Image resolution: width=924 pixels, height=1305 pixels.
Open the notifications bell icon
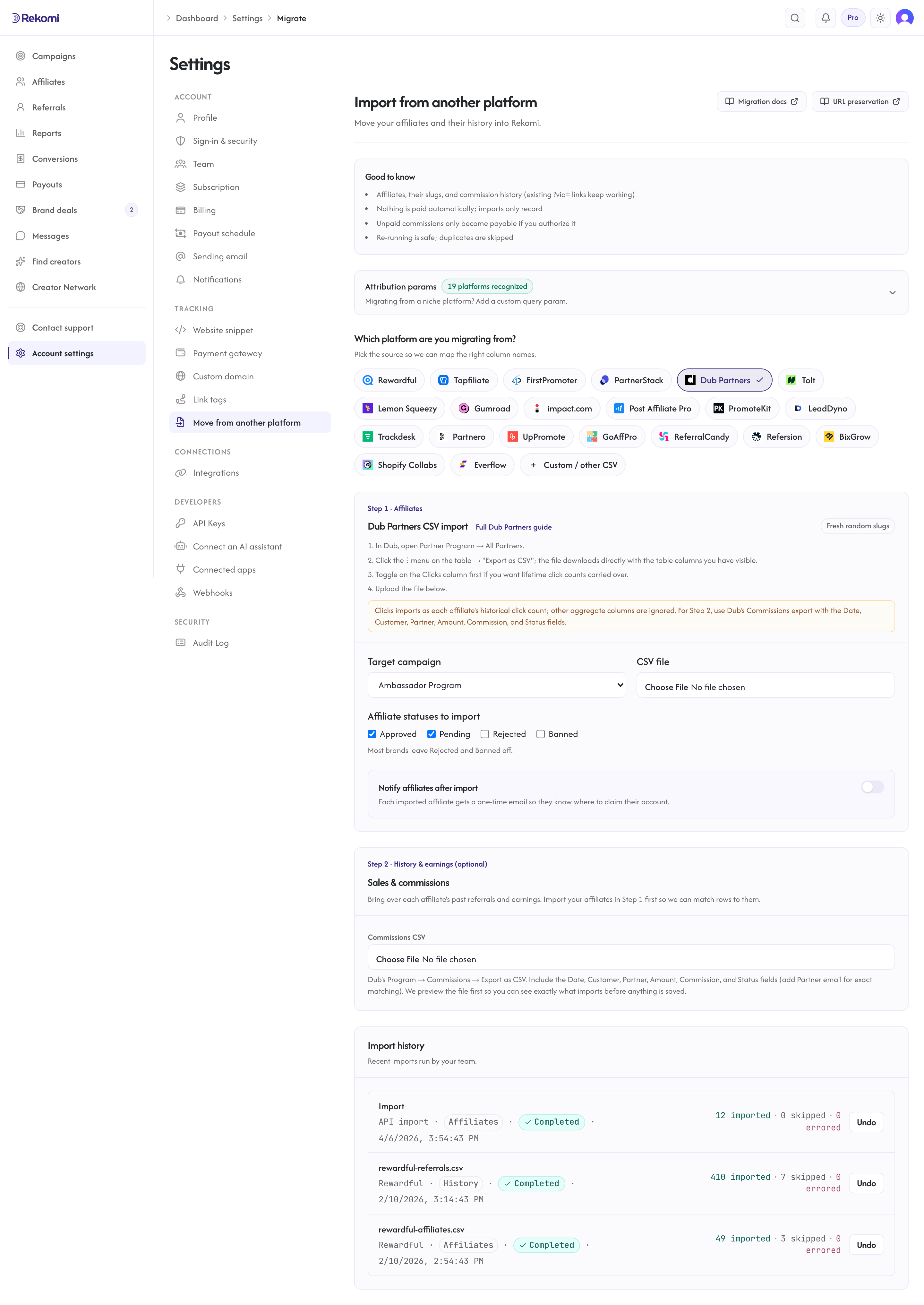pos(826,18)
